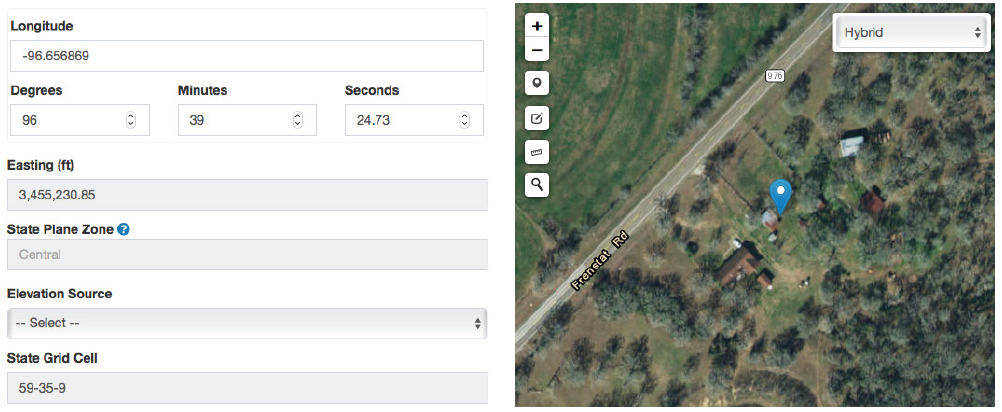Screen dimensions: 1002x412
Task: Click the blue location pin on map
Action: tap(780, 195)
